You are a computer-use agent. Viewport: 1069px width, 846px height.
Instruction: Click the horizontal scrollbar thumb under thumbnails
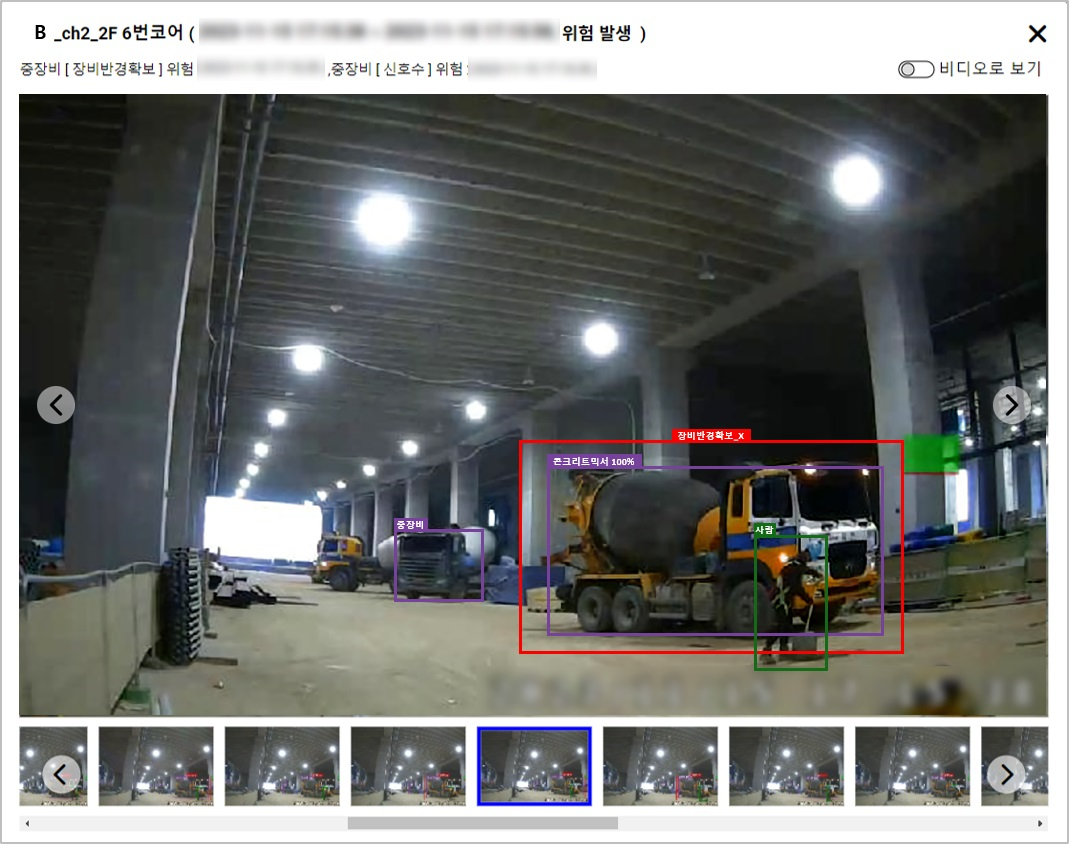(483, 824)
